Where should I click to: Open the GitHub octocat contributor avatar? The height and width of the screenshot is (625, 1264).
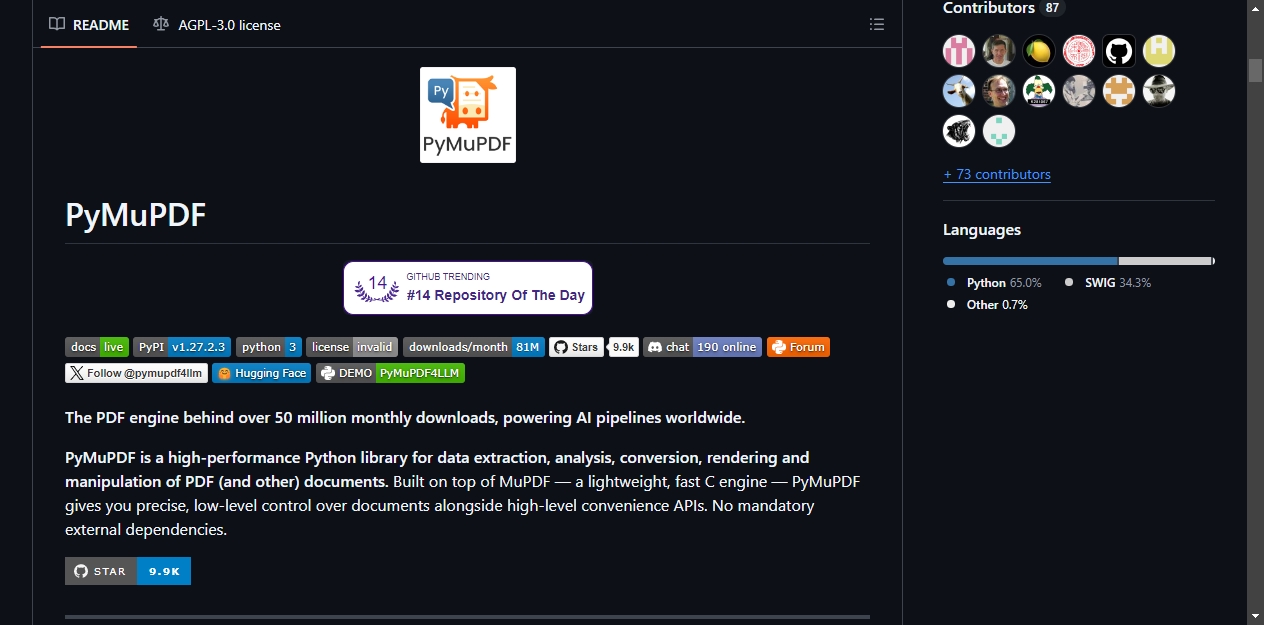[x=1119, y=51]
